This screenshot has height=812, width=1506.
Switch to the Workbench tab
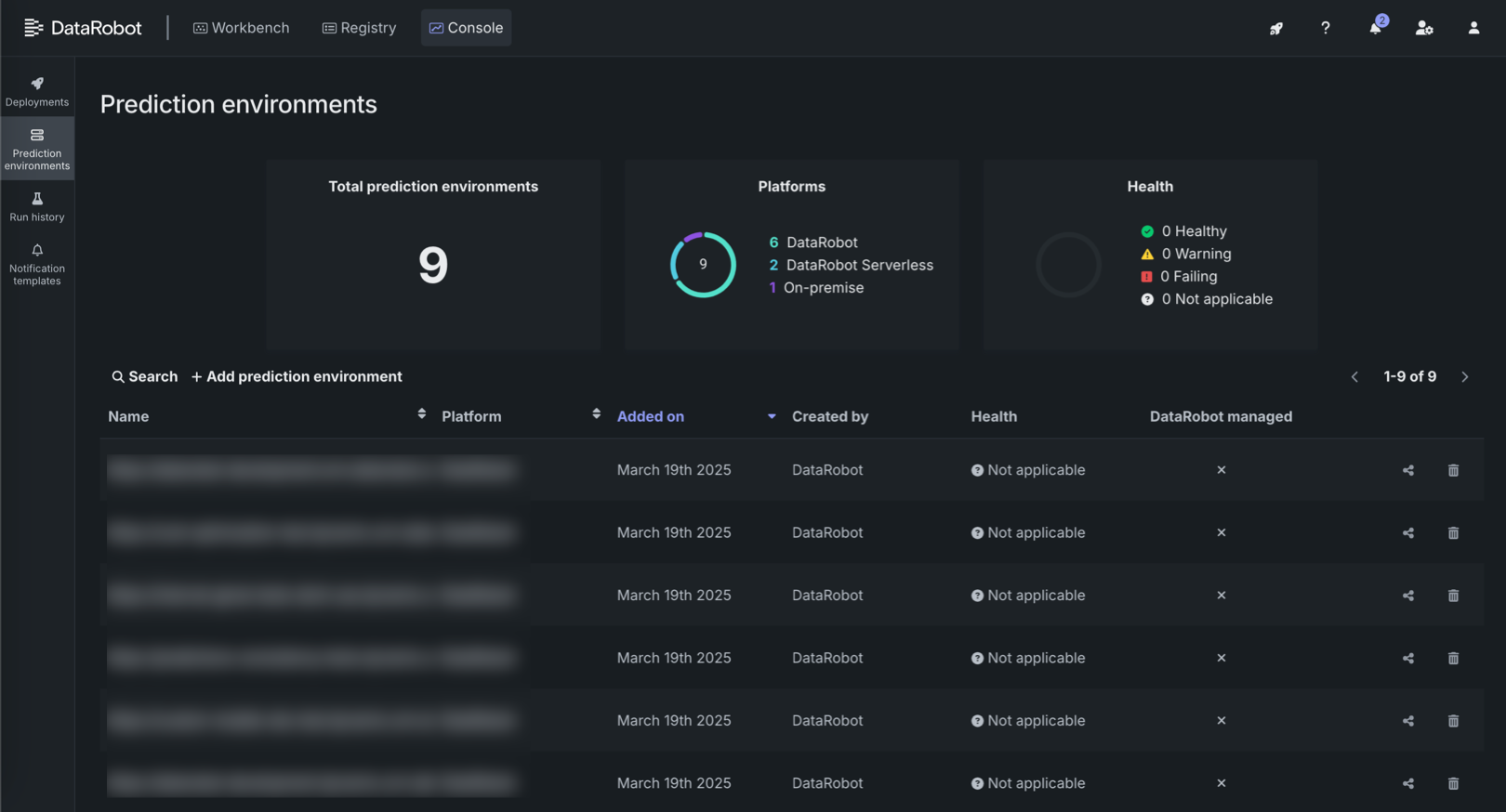242,28
